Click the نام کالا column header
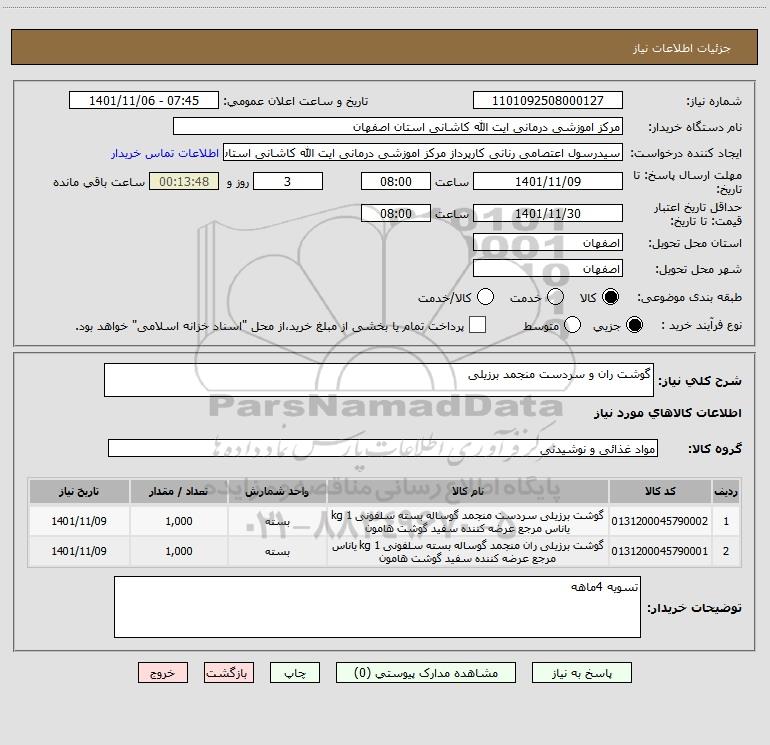Viewport: 770px width, 745px height. (x=468, y=492)
